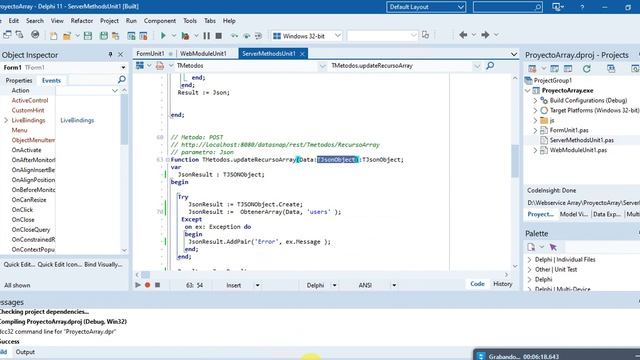Click the Save All toolbar icon
The width and height of the screenshot is (640, 360).
pos(104,36)
